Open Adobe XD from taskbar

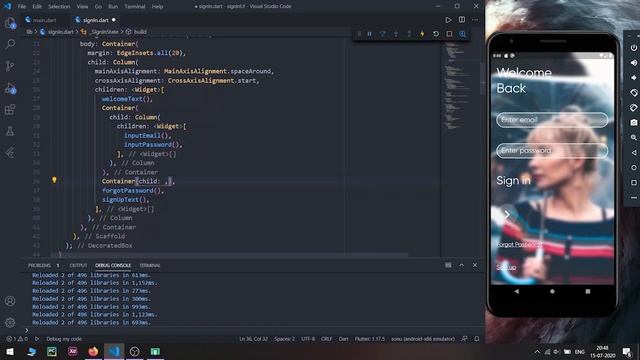click(73, 351)
